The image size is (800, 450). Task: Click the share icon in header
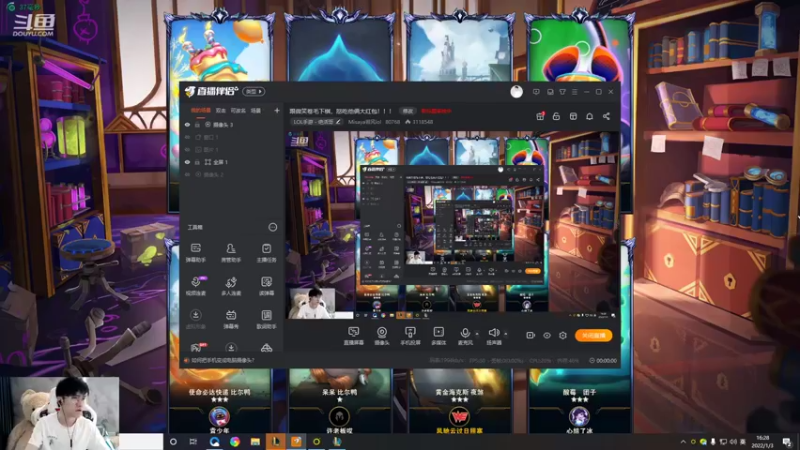pos(606,116)
